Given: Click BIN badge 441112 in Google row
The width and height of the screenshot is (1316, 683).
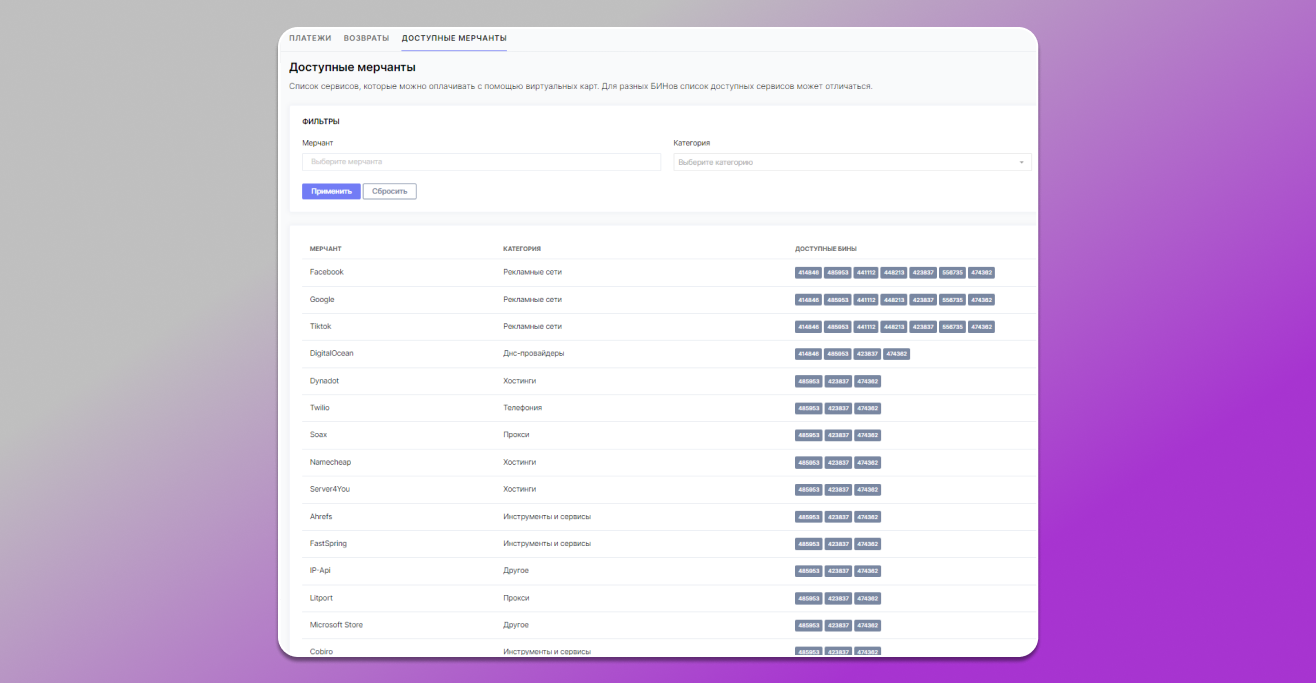Looking at the screenshot, I should coord(865,300).
